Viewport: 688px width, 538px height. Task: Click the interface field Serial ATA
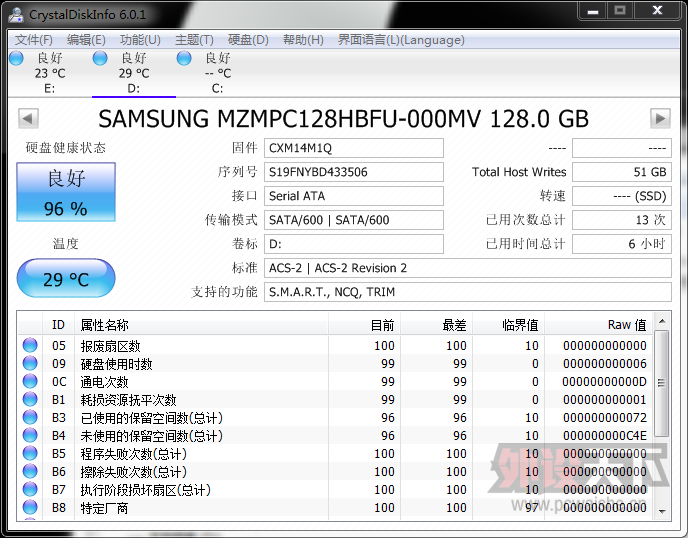pyautogui.click(x=354, y=196)
